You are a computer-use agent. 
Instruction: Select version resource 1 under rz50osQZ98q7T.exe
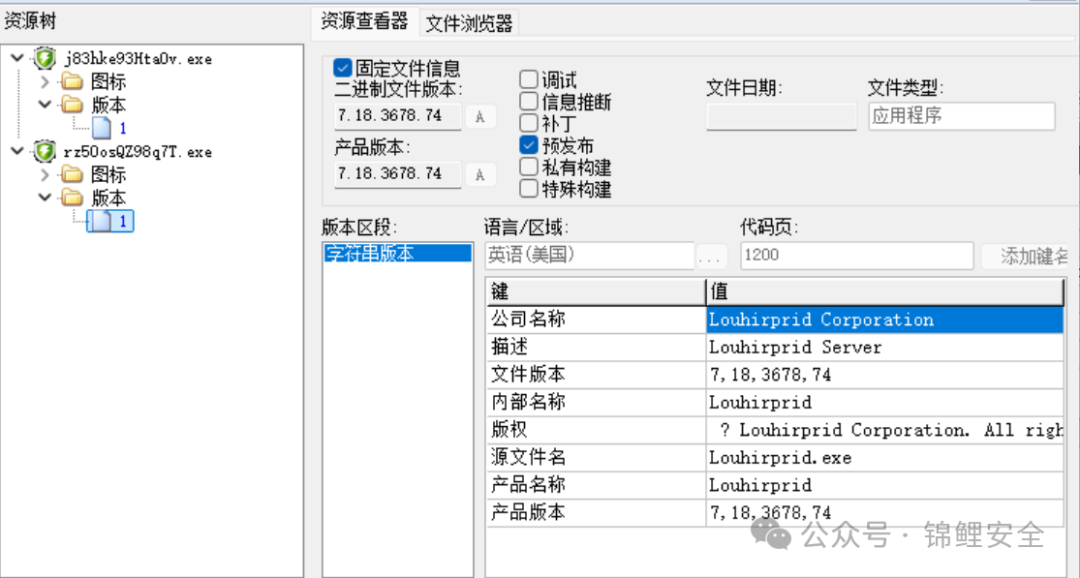(x=110, y=221)
